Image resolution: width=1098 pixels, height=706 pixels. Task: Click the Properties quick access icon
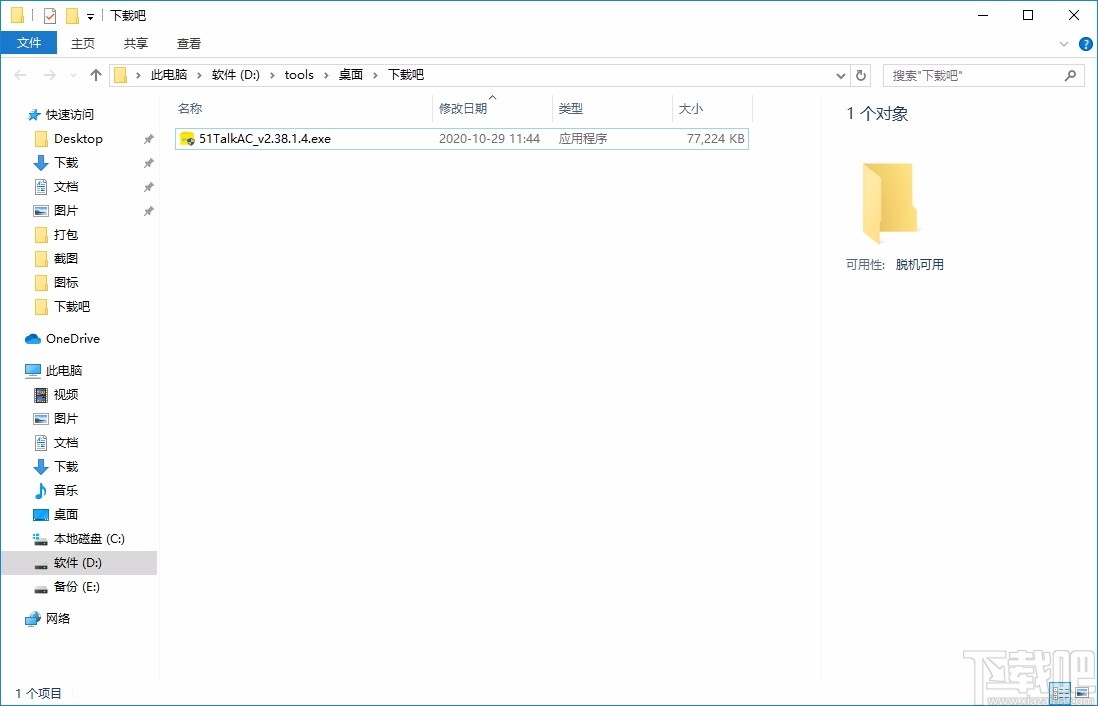[49, 15]
